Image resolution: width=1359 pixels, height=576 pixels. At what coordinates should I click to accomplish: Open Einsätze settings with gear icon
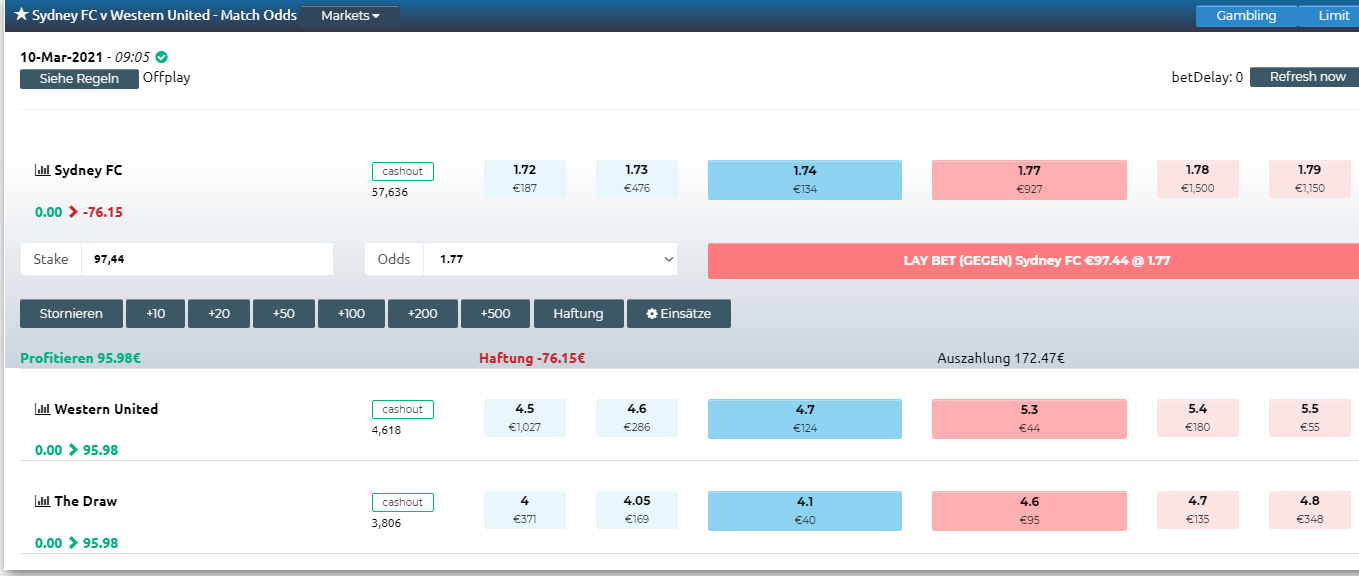coord(679,314)
